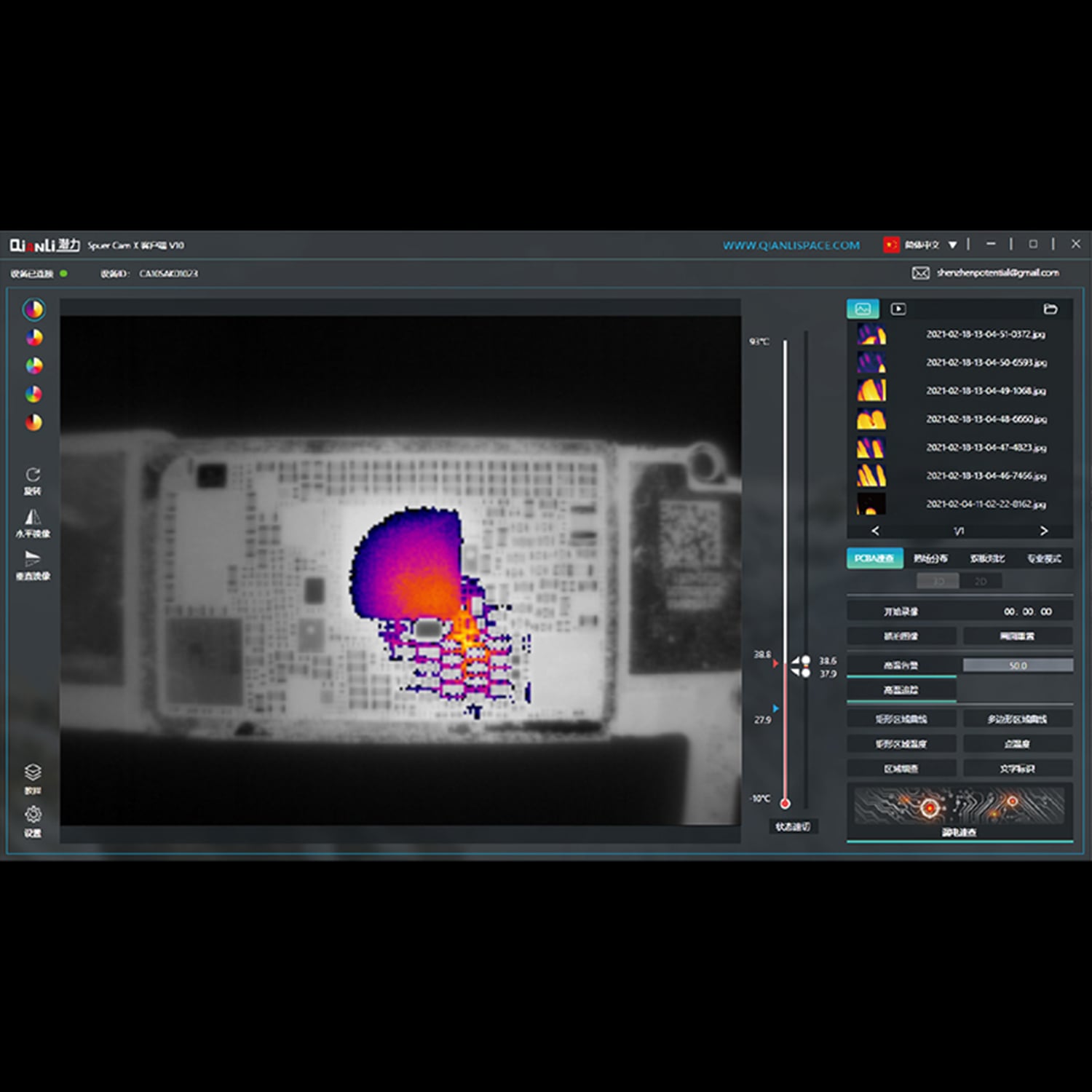Enable high temperature tracking
This screenshot has width=1092, height=1092.
pyautogui.click(x=900, y=690)
